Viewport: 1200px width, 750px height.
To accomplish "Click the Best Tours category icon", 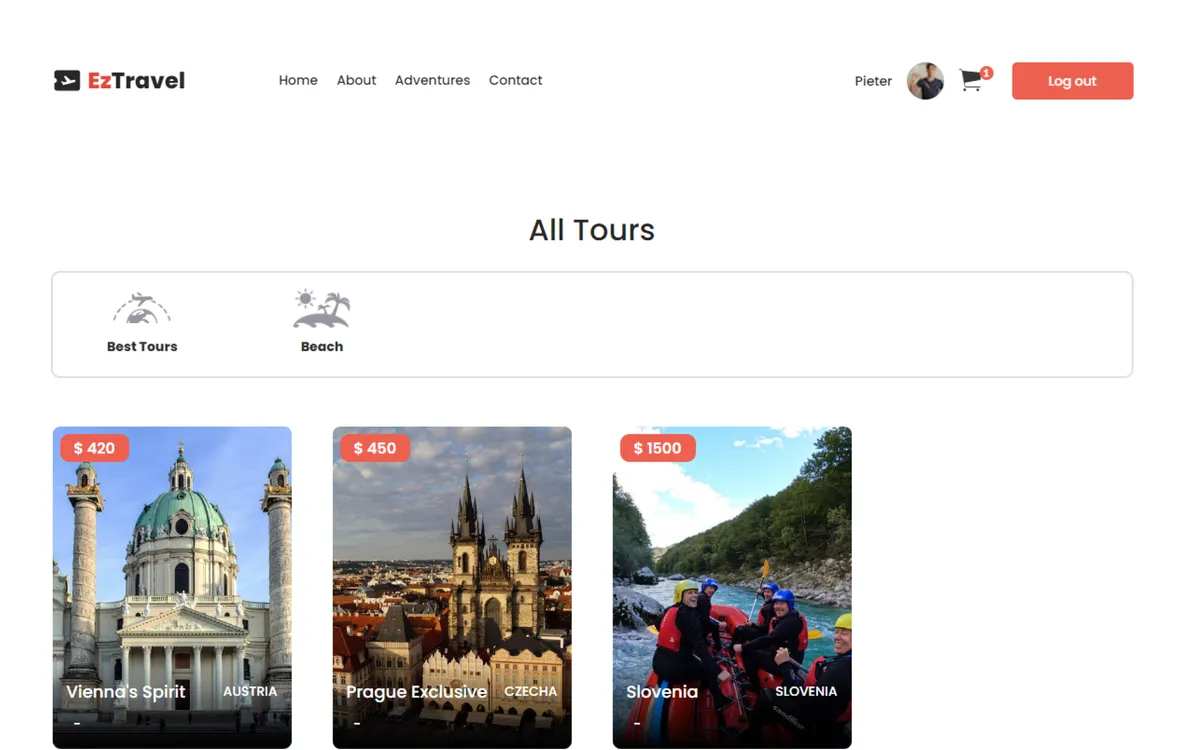I will (142, 309).
